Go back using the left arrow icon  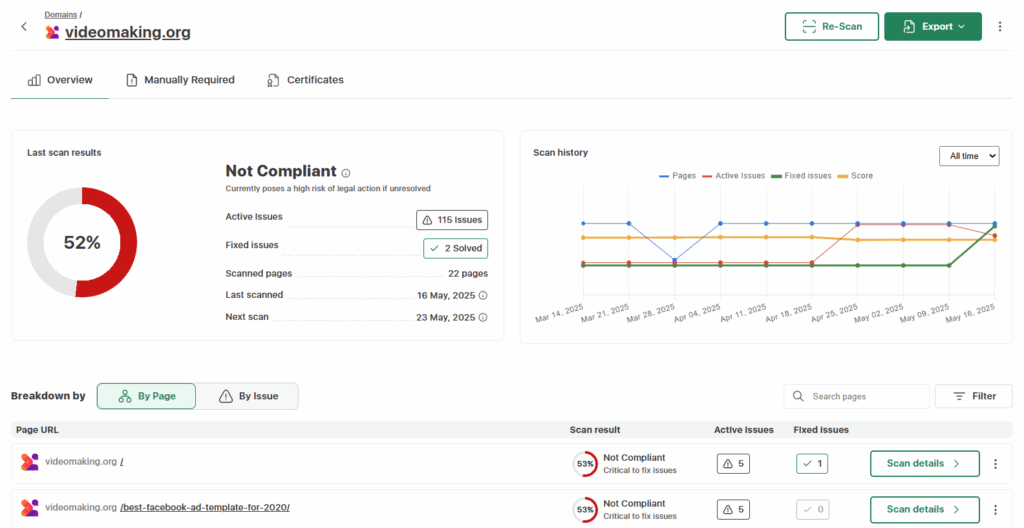click(24, 26)
